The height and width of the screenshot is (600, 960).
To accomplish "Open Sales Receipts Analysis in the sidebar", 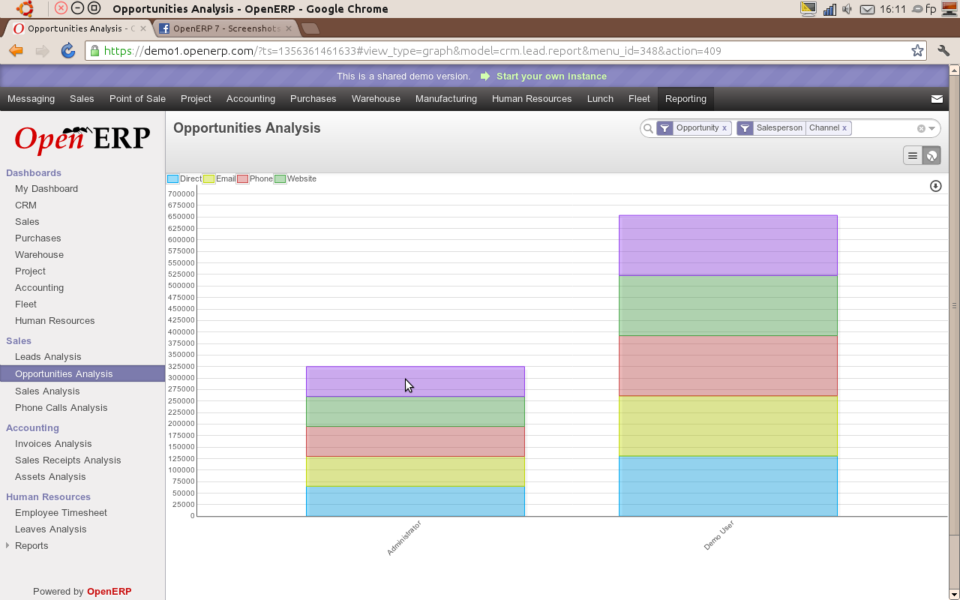I will tap(68, 460).
